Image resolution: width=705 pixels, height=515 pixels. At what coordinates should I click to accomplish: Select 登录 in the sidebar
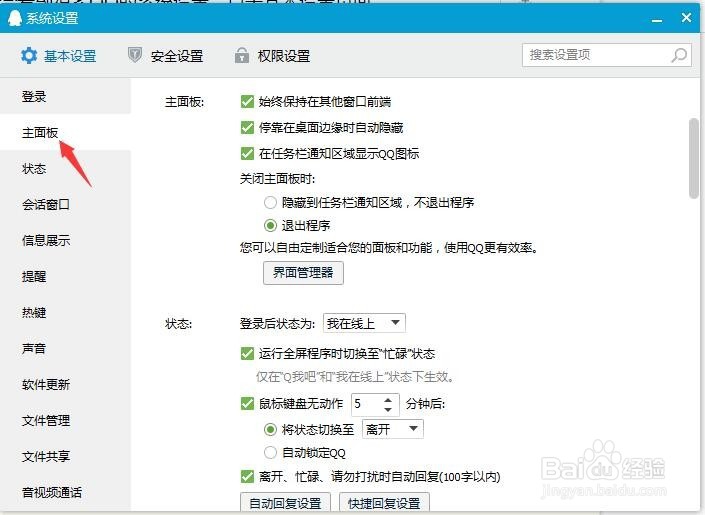click(65, 96)
